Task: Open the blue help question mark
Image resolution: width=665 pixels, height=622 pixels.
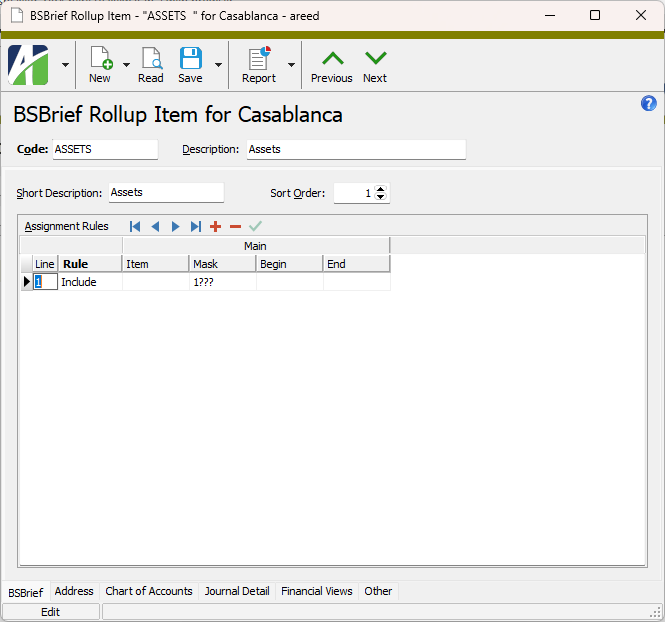Action: click(648, 104)
